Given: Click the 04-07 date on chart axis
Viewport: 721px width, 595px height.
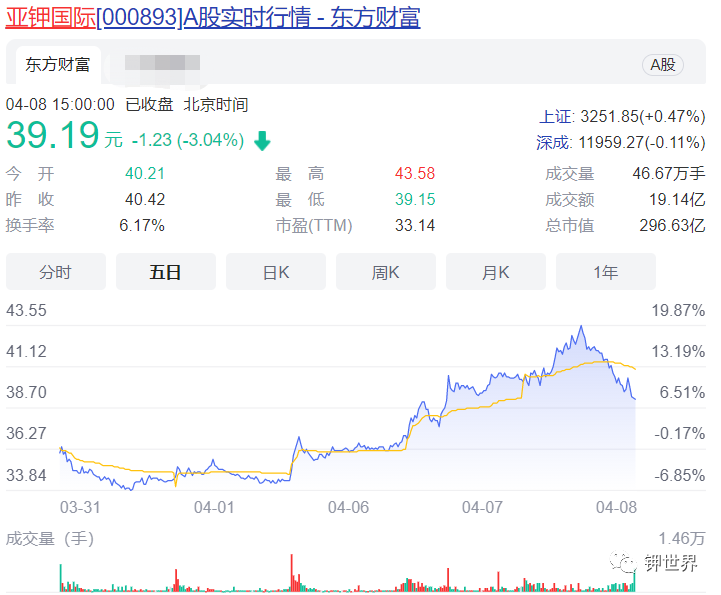Looking at the screenshot, I should [482, 508].
